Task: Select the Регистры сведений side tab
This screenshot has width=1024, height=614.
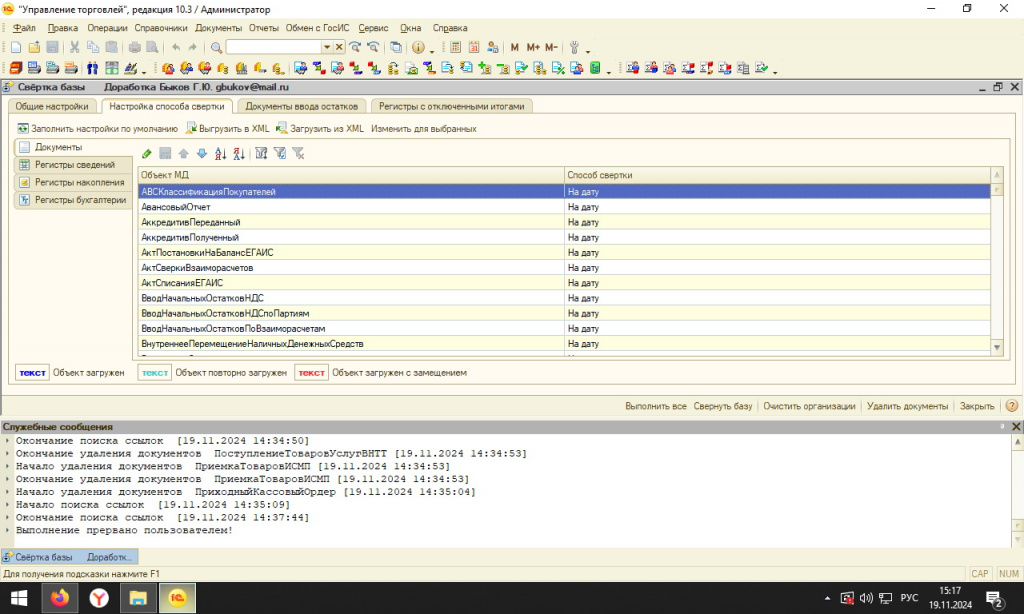Action: coord(74,165)
